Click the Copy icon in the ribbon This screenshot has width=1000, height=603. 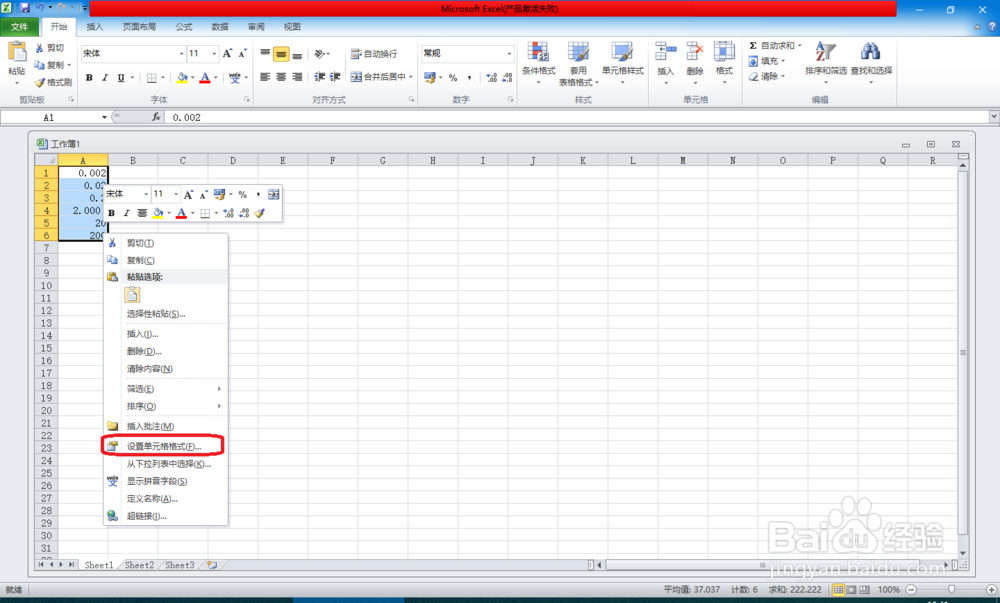coord(40,65)
